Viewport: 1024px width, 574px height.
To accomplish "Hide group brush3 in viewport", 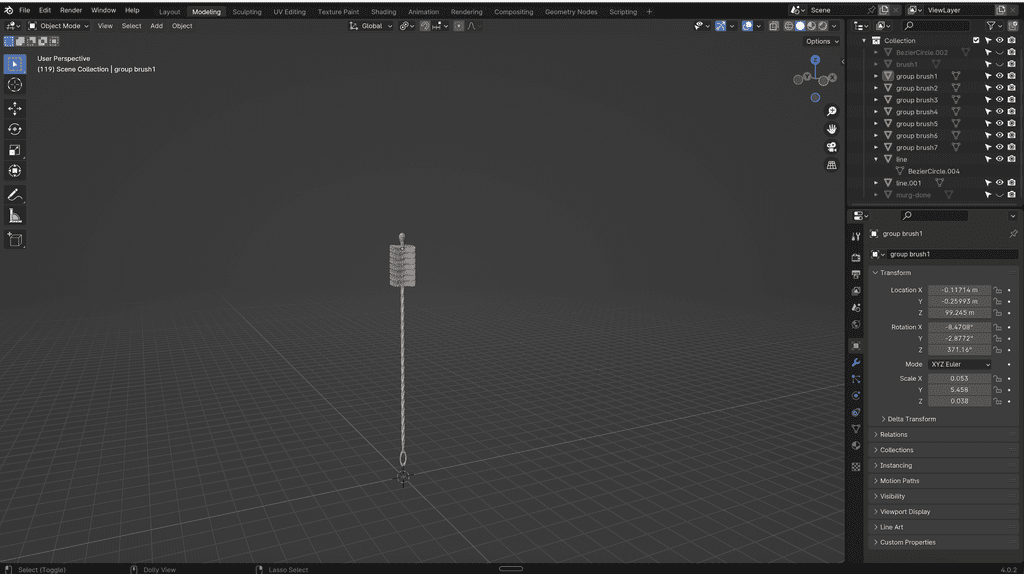I will point(999,100).
